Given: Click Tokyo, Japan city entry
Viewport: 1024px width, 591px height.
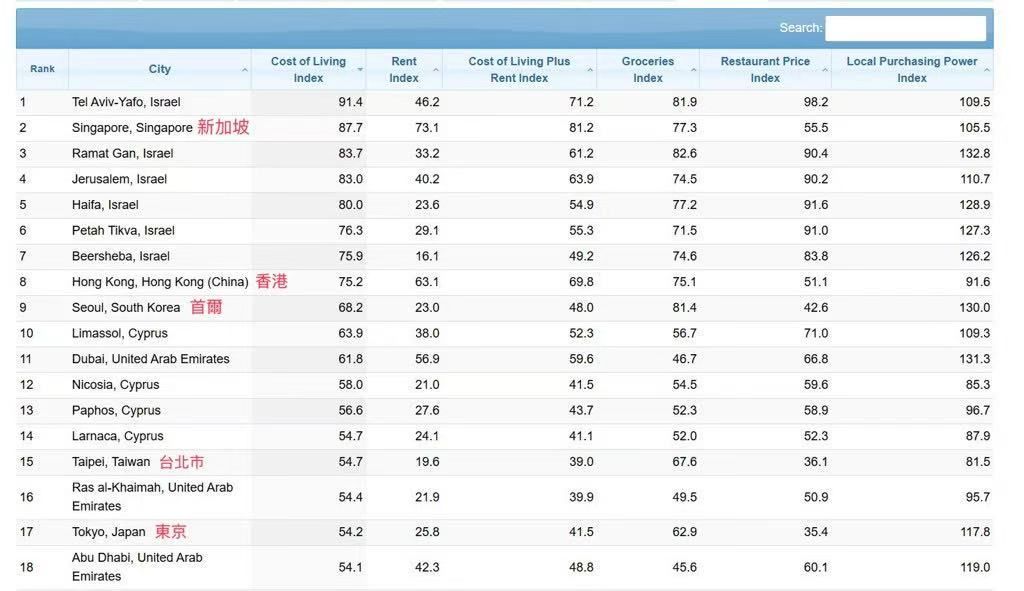Looking at the screenshot, I should coord(108,532).
